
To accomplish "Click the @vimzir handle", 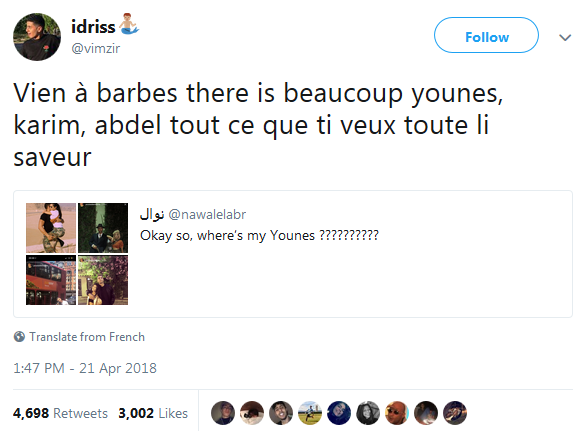I will pyautogui.click(x=96, y=49).
